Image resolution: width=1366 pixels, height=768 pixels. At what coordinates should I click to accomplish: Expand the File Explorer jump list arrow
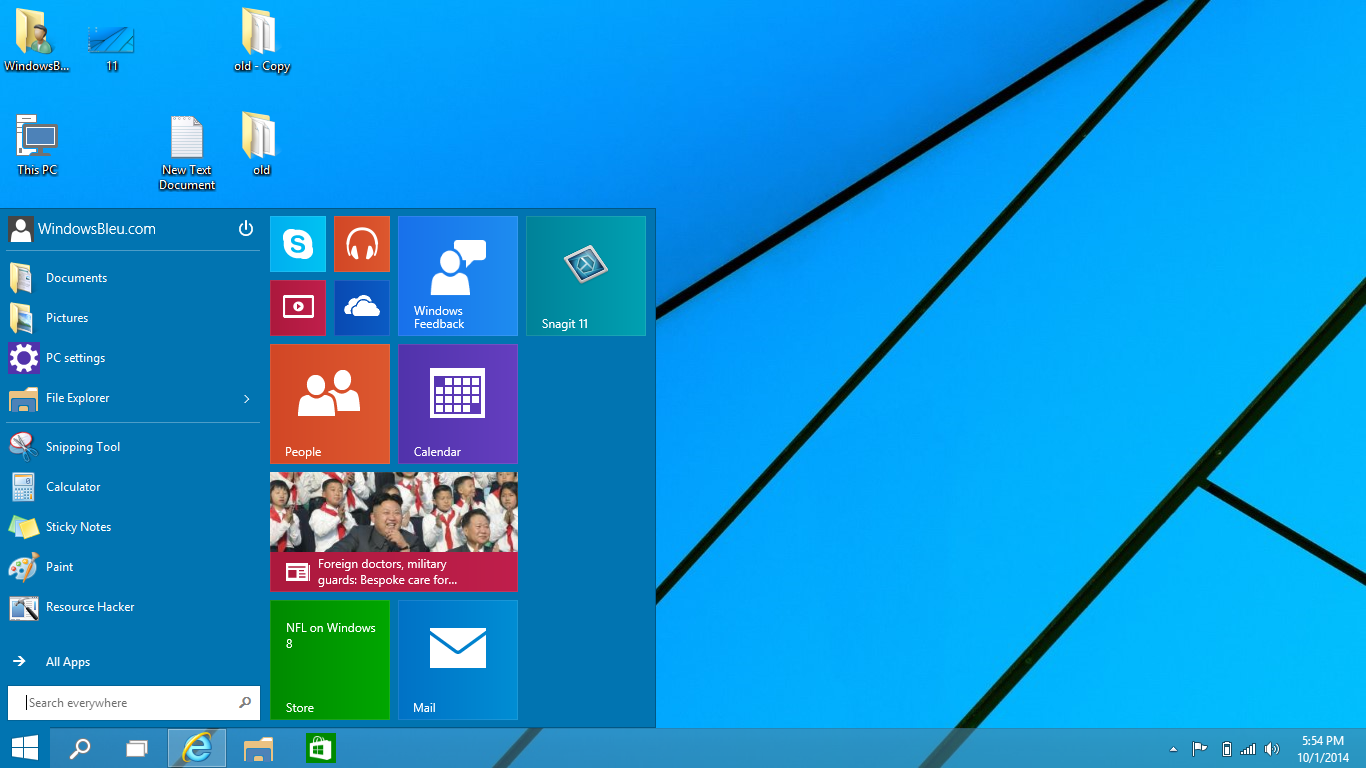coord(247,399)
